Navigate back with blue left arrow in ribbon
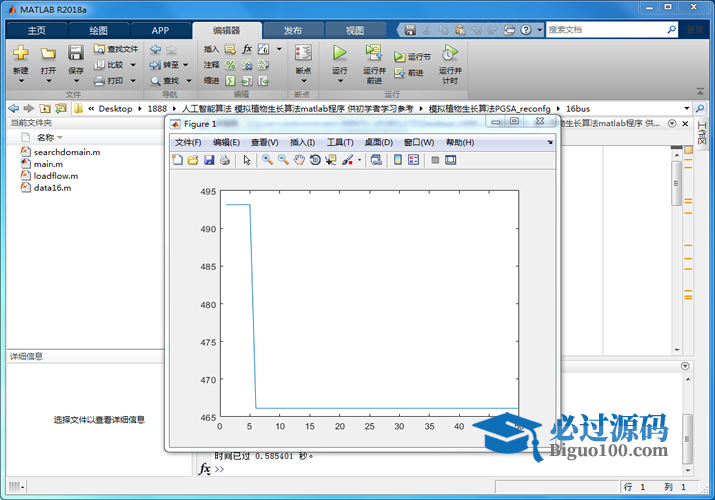 pyautogui.click(x=155, y=49)
